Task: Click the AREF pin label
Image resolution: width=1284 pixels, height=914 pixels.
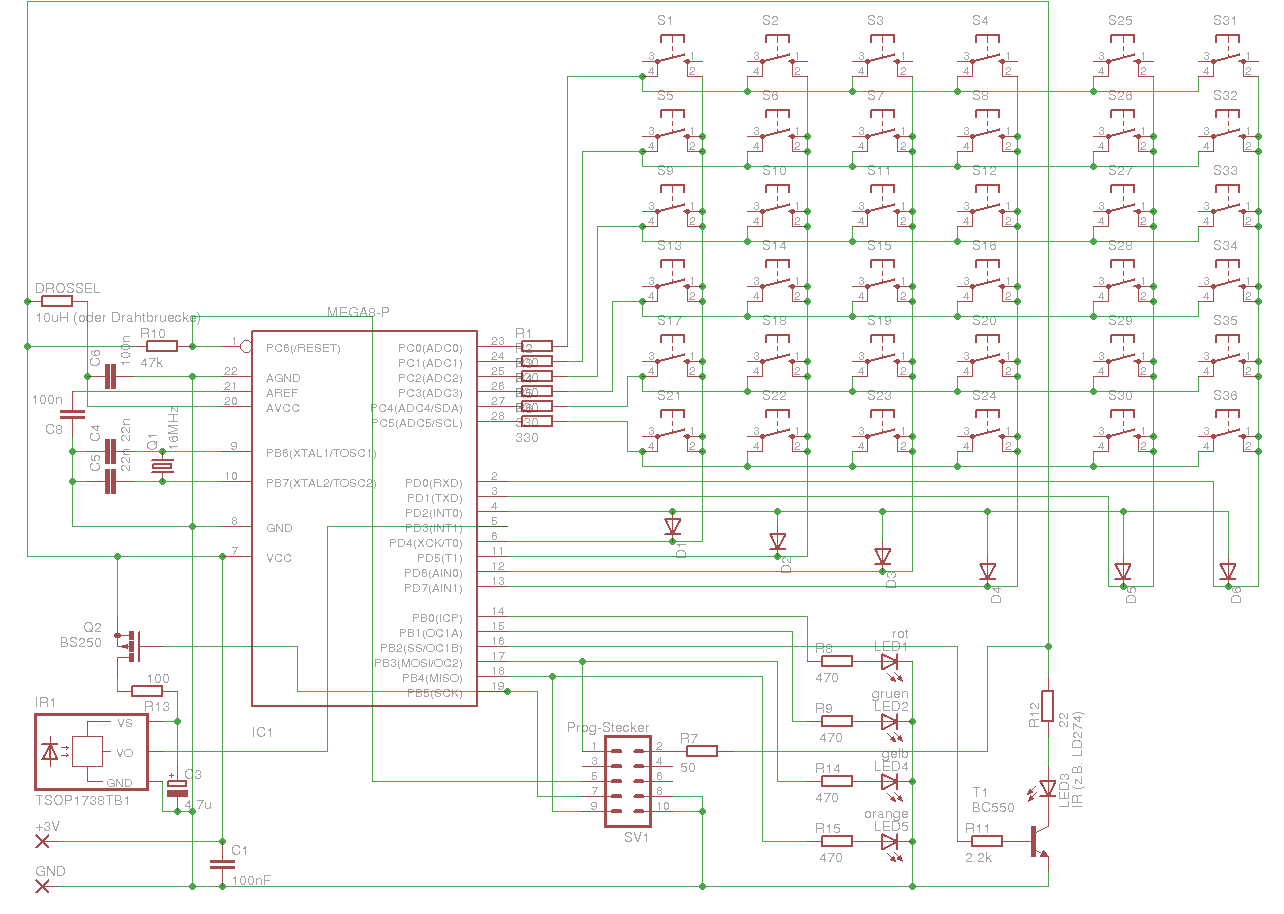Action: pos(282,393)
